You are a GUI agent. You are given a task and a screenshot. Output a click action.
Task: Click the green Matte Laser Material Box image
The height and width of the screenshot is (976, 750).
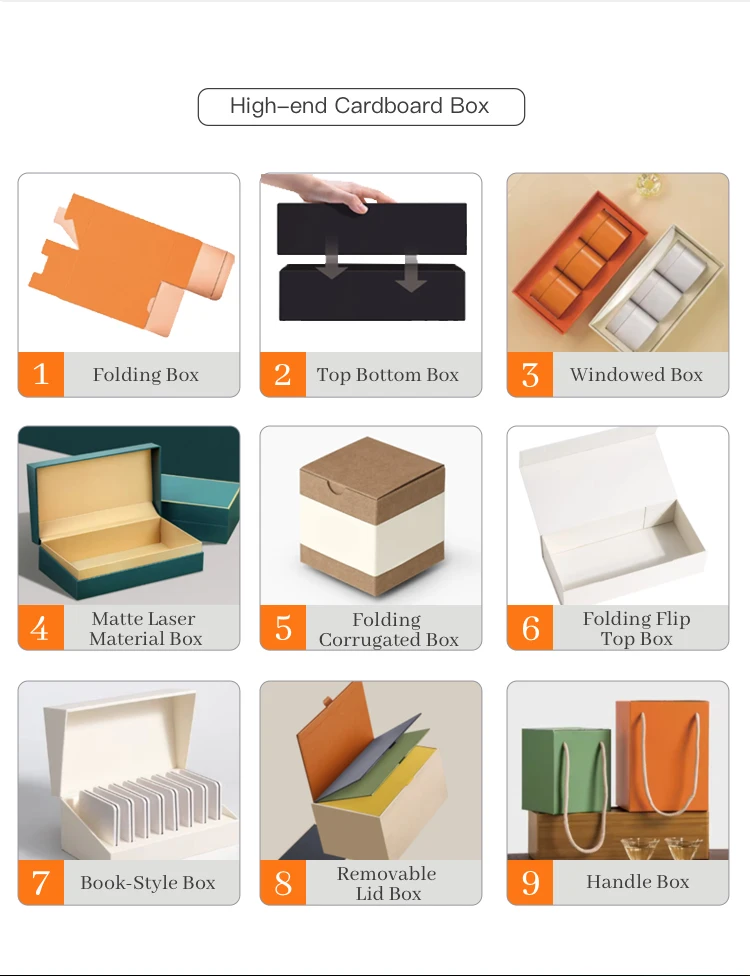tap(129, 515)
